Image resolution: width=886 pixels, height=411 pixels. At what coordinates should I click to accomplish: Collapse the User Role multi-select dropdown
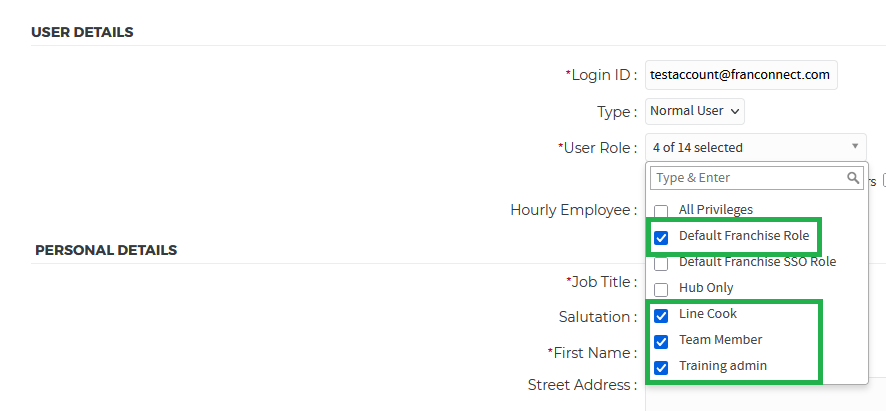(755, 147)
